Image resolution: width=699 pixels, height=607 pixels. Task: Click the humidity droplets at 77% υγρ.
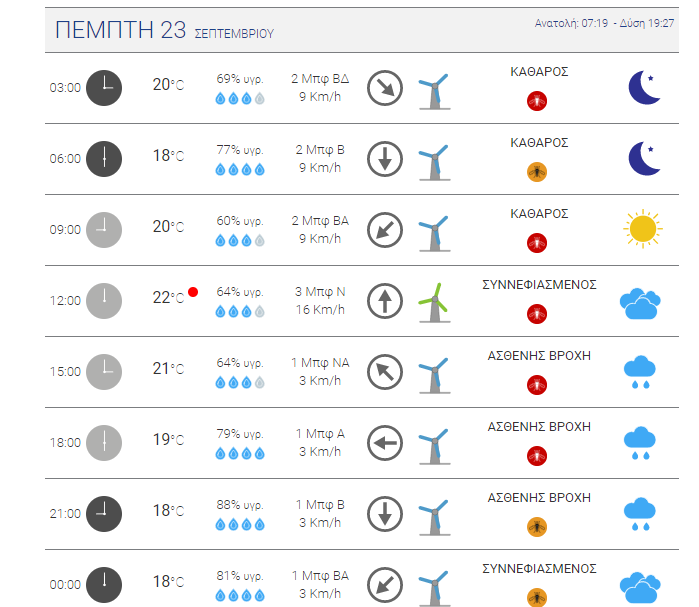240,169
